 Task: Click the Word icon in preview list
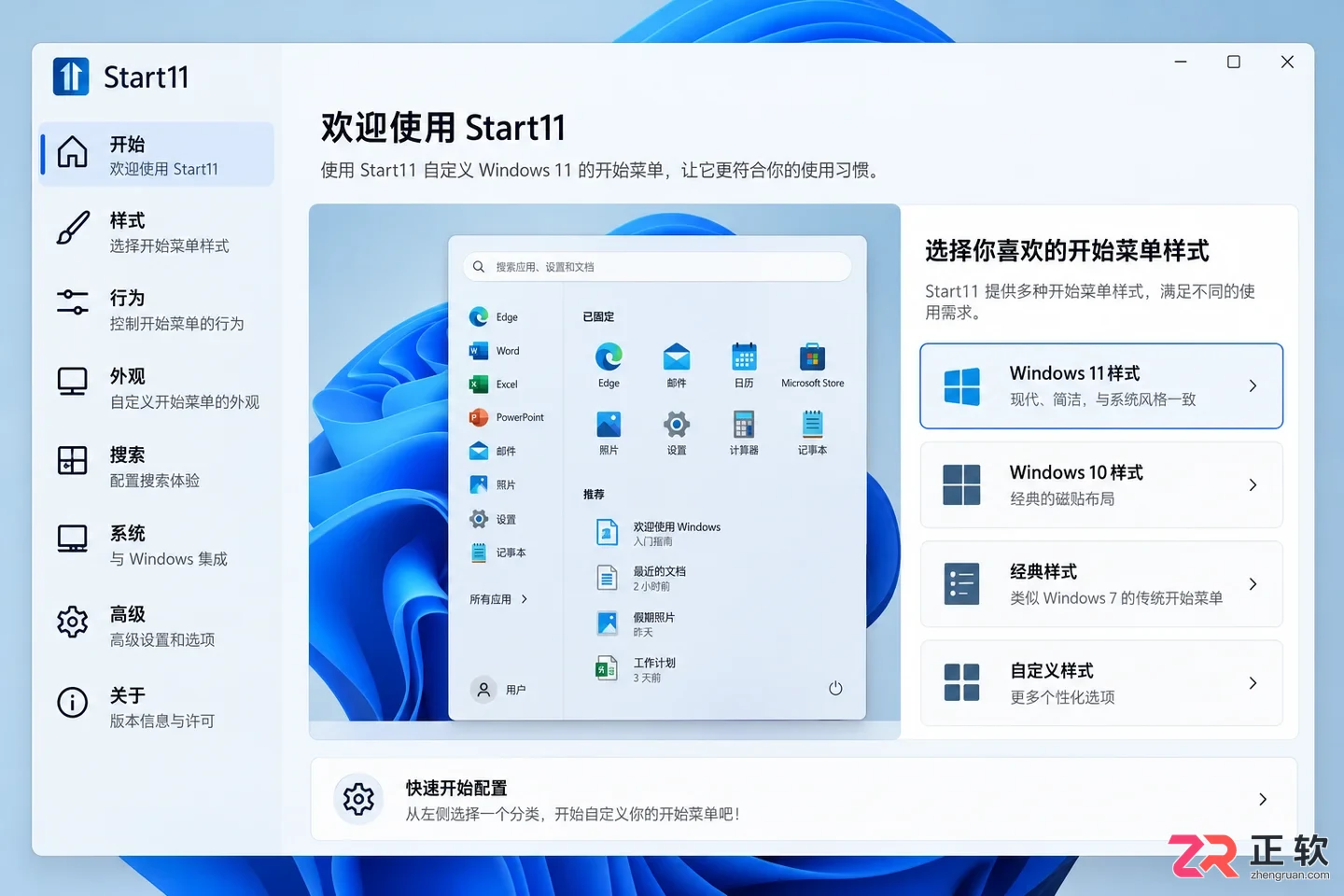pyautogui.click(x=479, y=351)
